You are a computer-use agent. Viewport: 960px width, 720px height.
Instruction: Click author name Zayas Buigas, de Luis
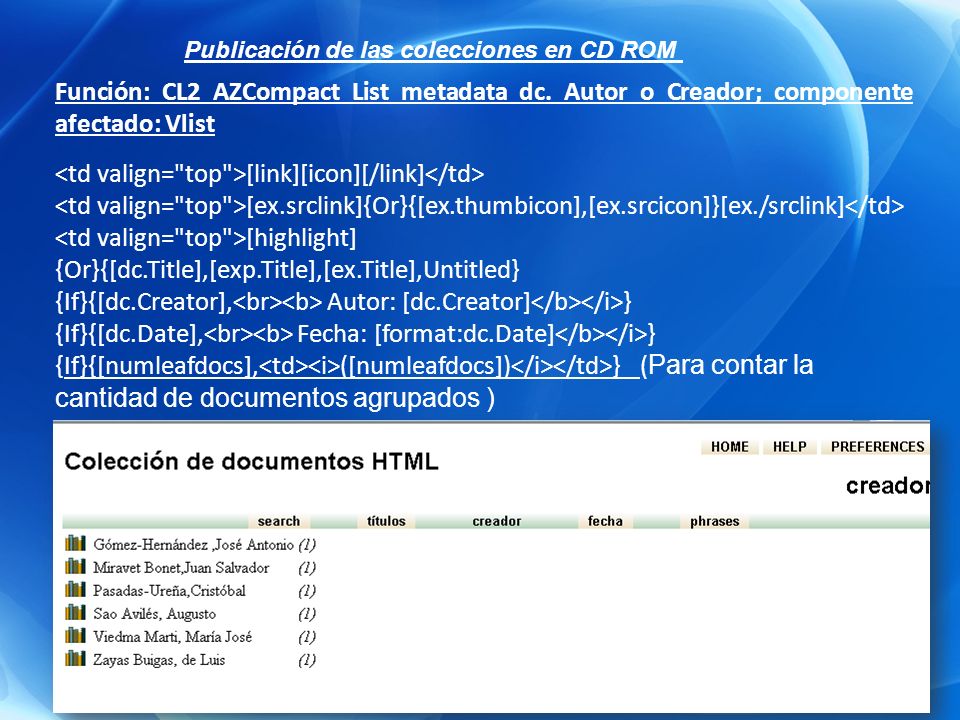159,660
